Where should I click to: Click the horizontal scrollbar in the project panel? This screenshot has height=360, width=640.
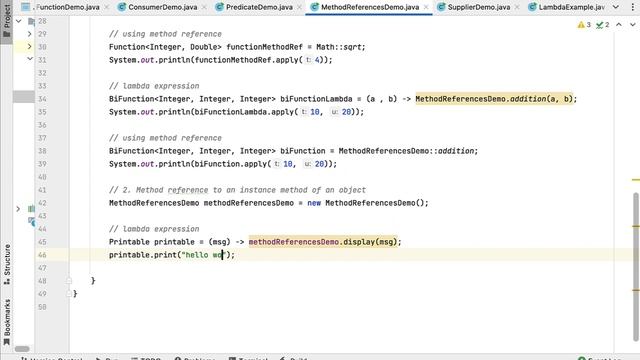22,349
